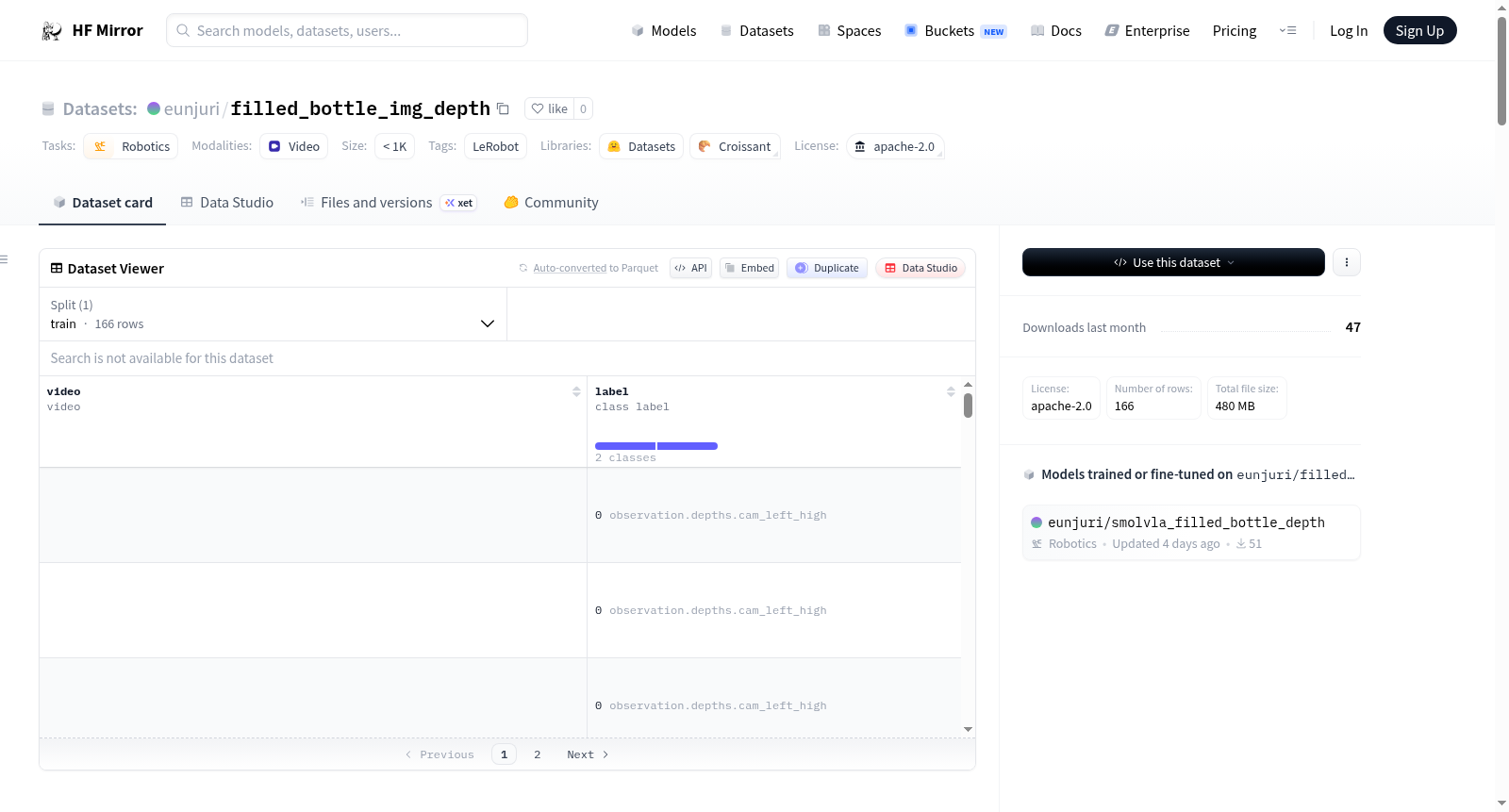Viewport: 1509px width, 812px height.
Task: Click the xet badge on Files tab
Action: [x=458, y=203]
